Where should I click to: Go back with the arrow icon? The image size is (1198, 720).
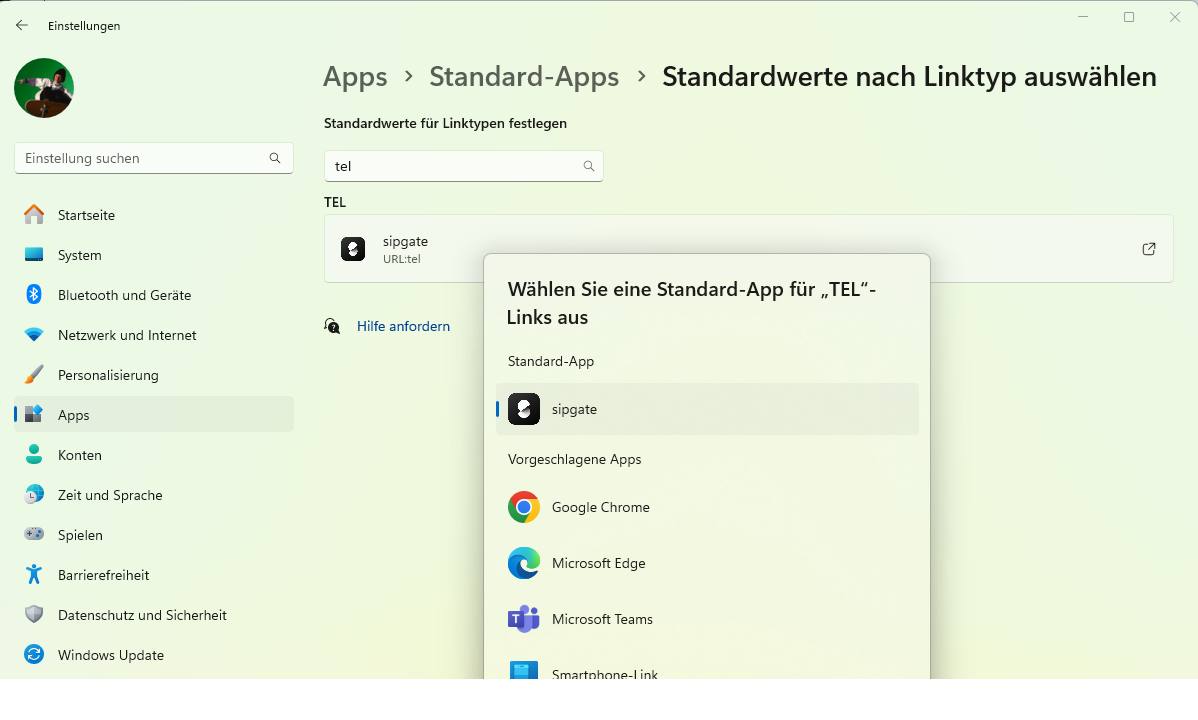point(21,25)
